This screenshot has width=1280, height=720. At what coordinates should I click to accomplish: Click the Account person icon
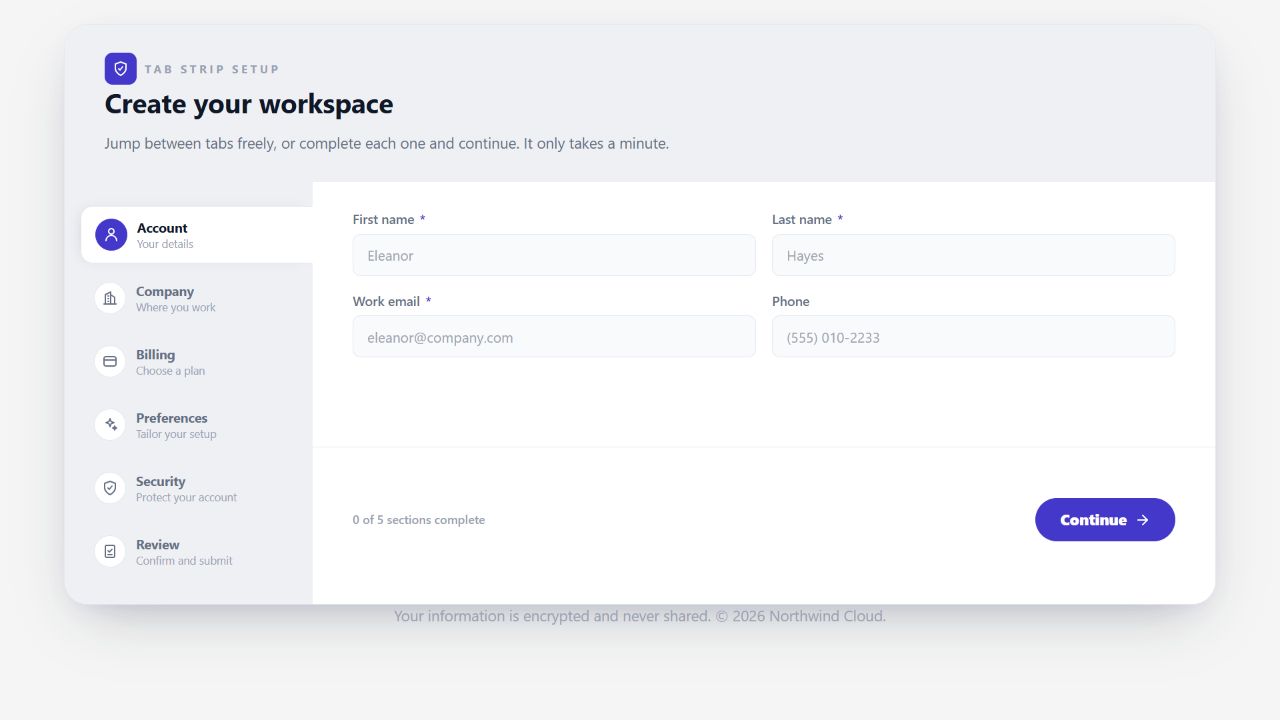[x=111, y=235]
